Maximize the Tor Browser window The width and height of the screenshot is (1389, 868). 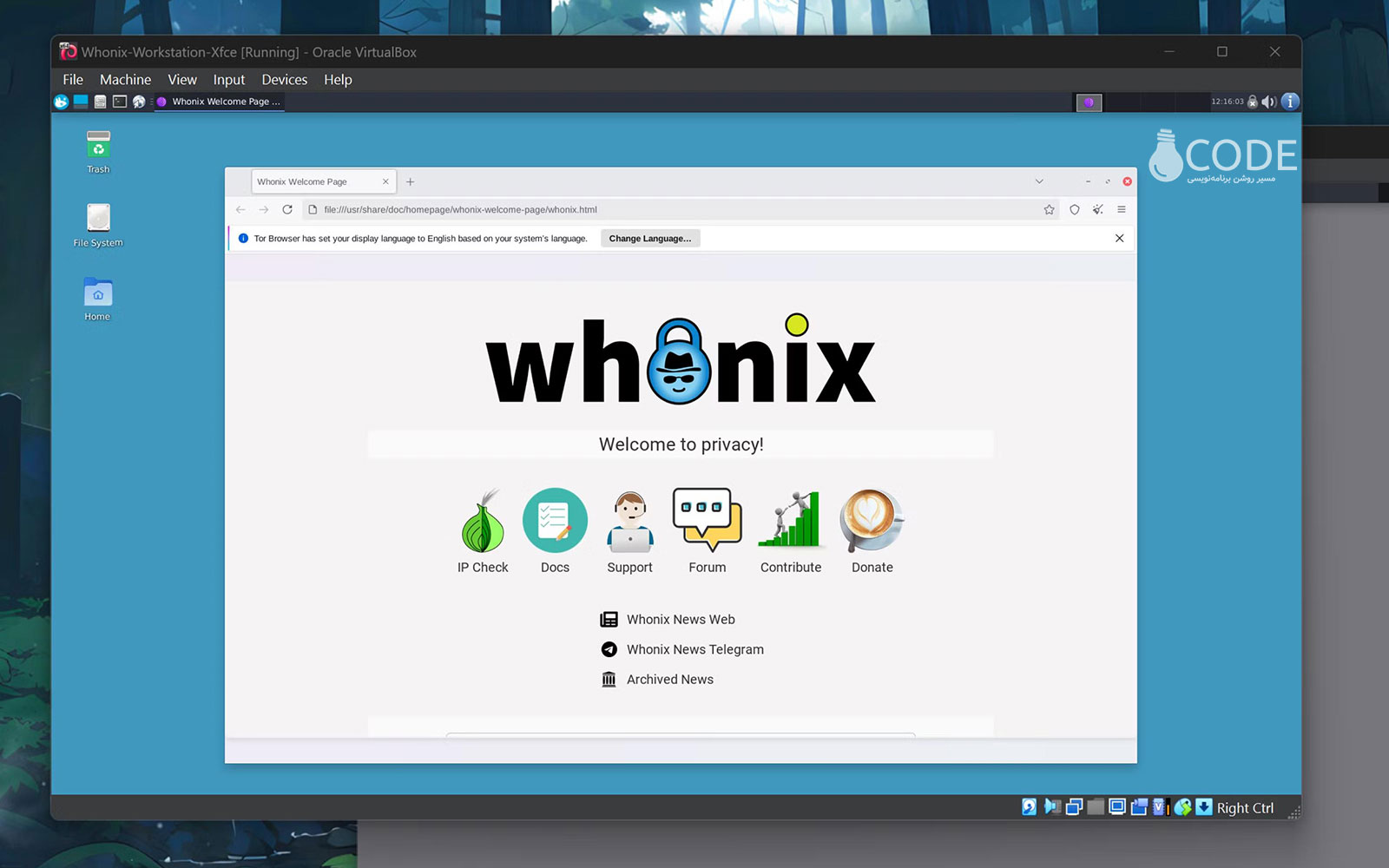click(1108, 181)
